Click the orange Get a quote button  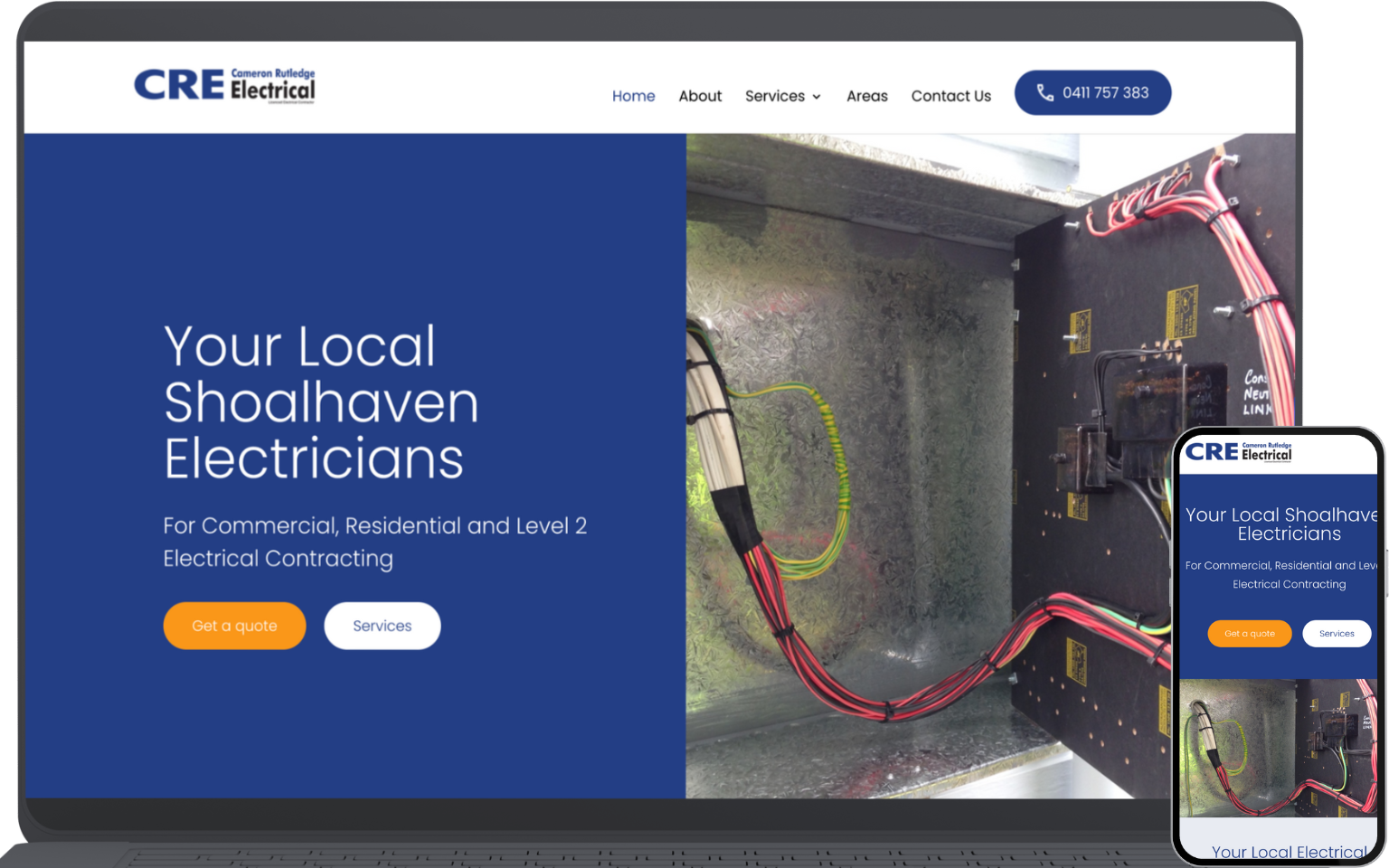tap(234, 626)
